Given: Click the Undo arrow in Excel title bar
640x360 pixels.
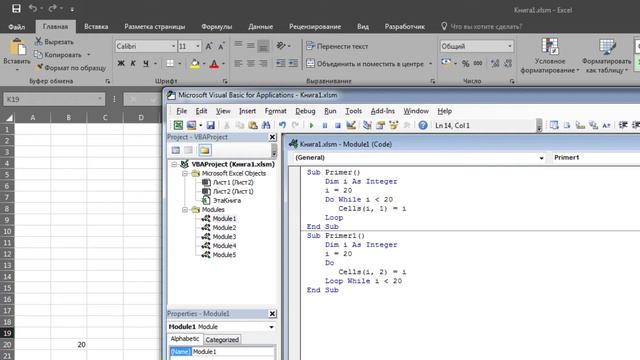Looking at the screenshot, I should tap(33, 8).
